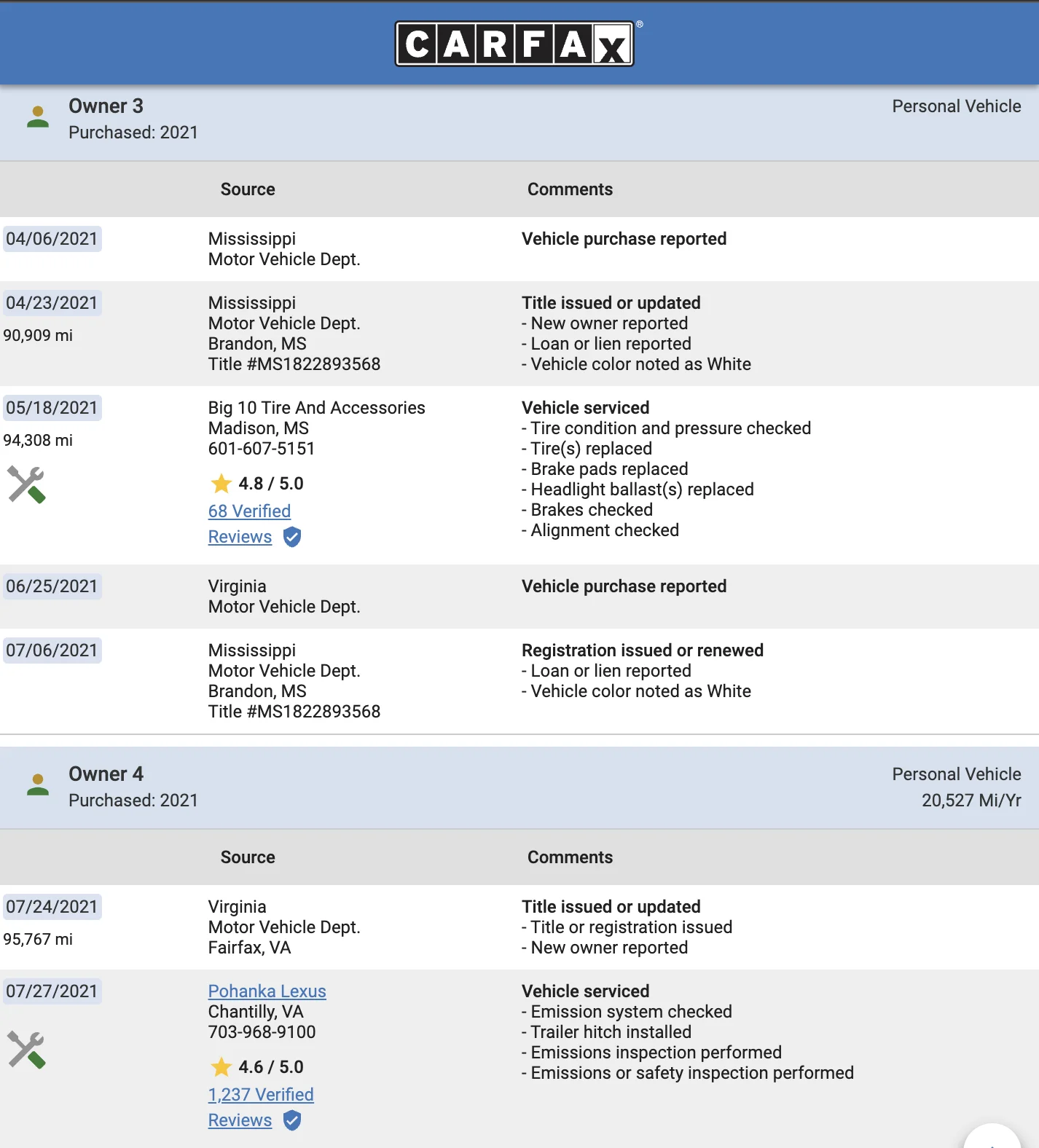Click Personal Vehicle label for Owner 4
Image resolution: width=1039 pixels, height=1148 pixels.
(957, 774)
